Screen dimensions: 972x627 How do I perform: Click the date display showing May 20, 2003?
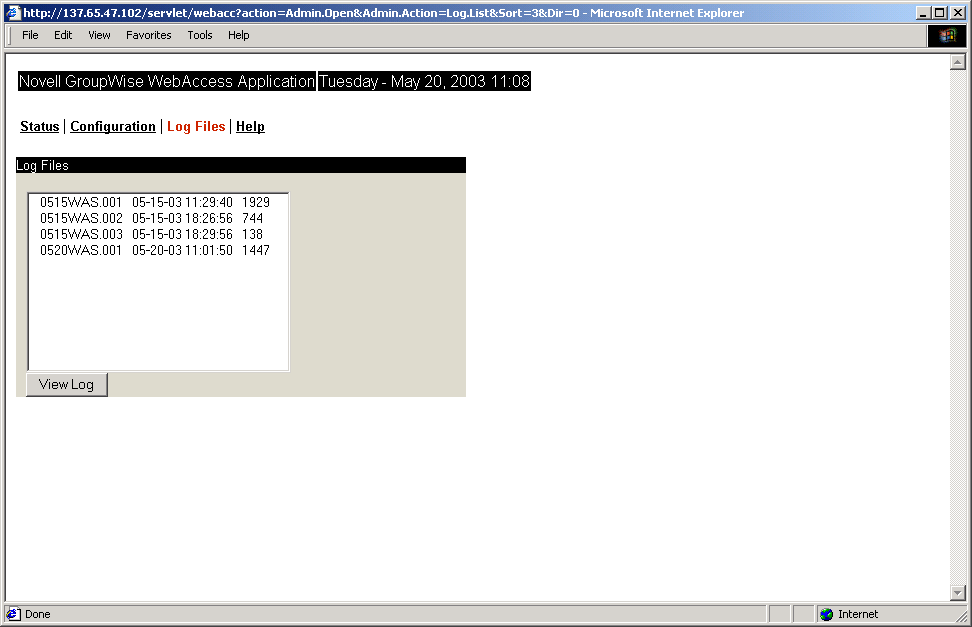pyautogui.click(x=424, y=81)
